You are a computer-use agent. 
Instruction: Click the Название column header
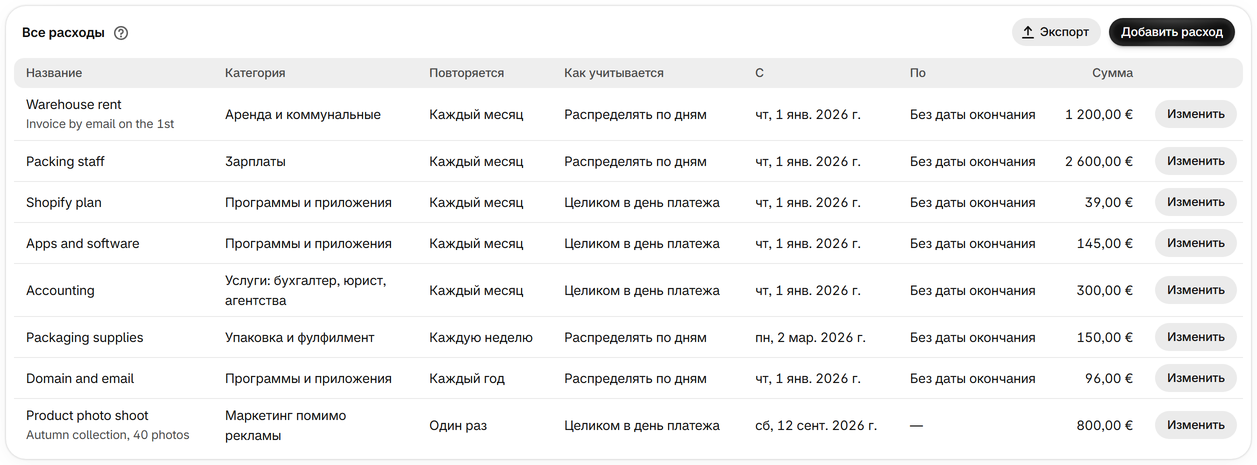pos(54,73)
